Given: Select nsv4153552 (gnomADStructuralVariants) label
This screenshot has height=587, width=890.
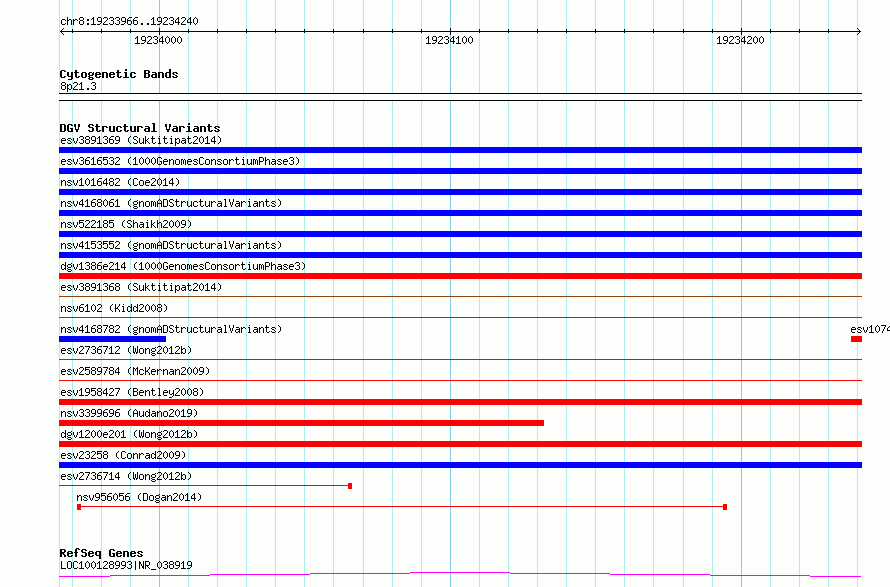Looking at the screenshot, I should tap(171, 245).
